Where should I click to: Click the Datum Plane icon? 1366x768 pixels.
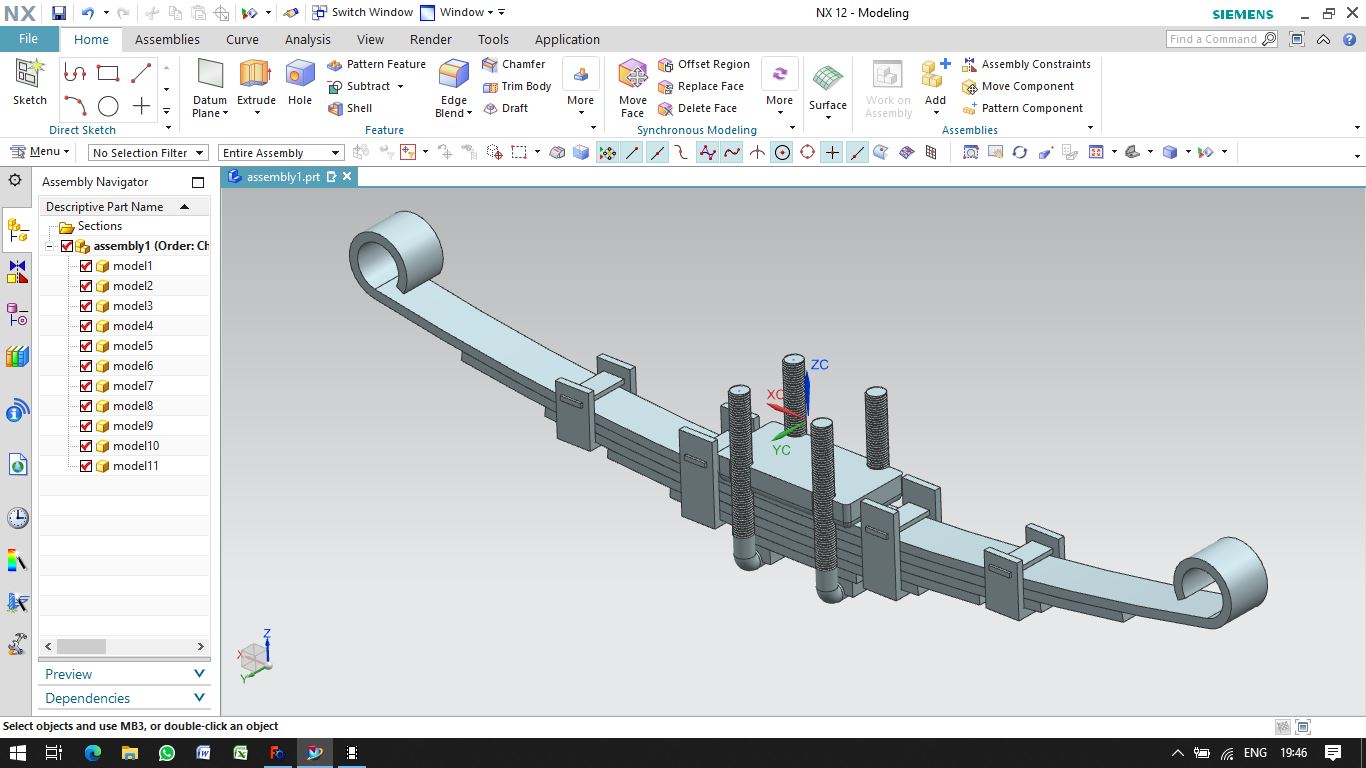(x=210, y=88)
